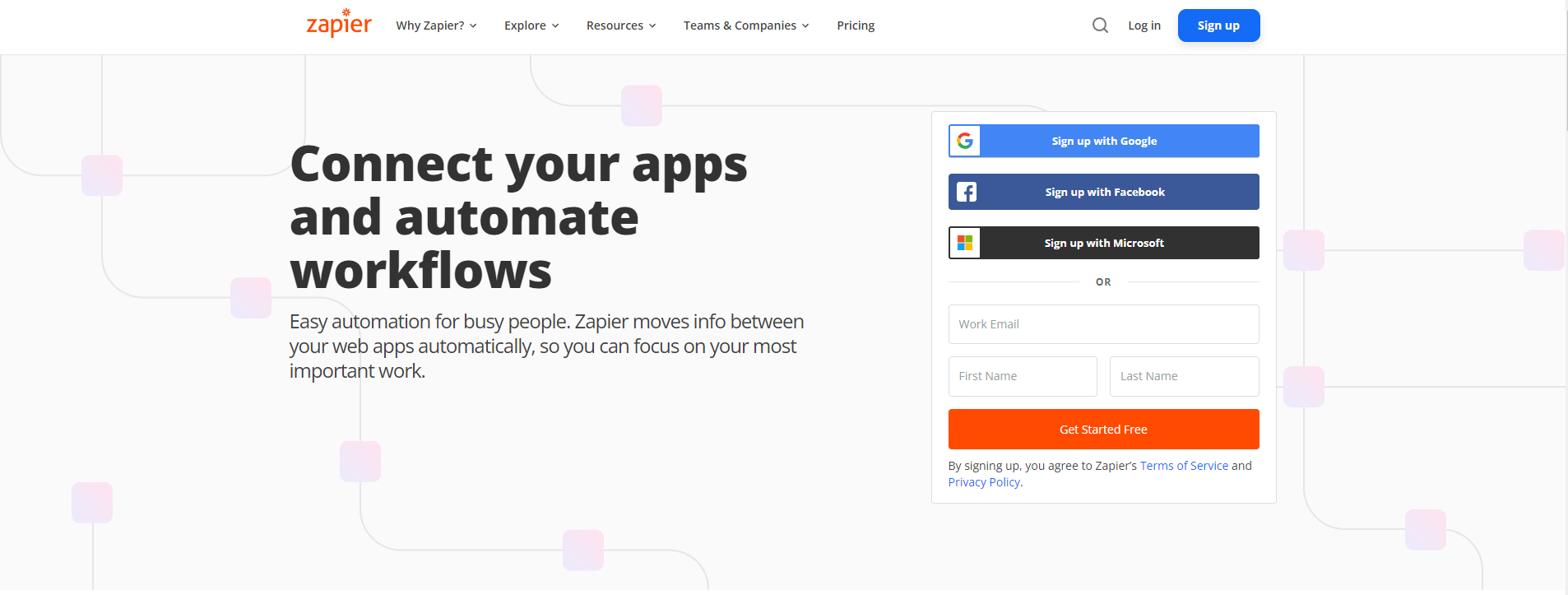
Task: Click the Zapier logo
Action: pyautogui.click(x=338, y=24)
